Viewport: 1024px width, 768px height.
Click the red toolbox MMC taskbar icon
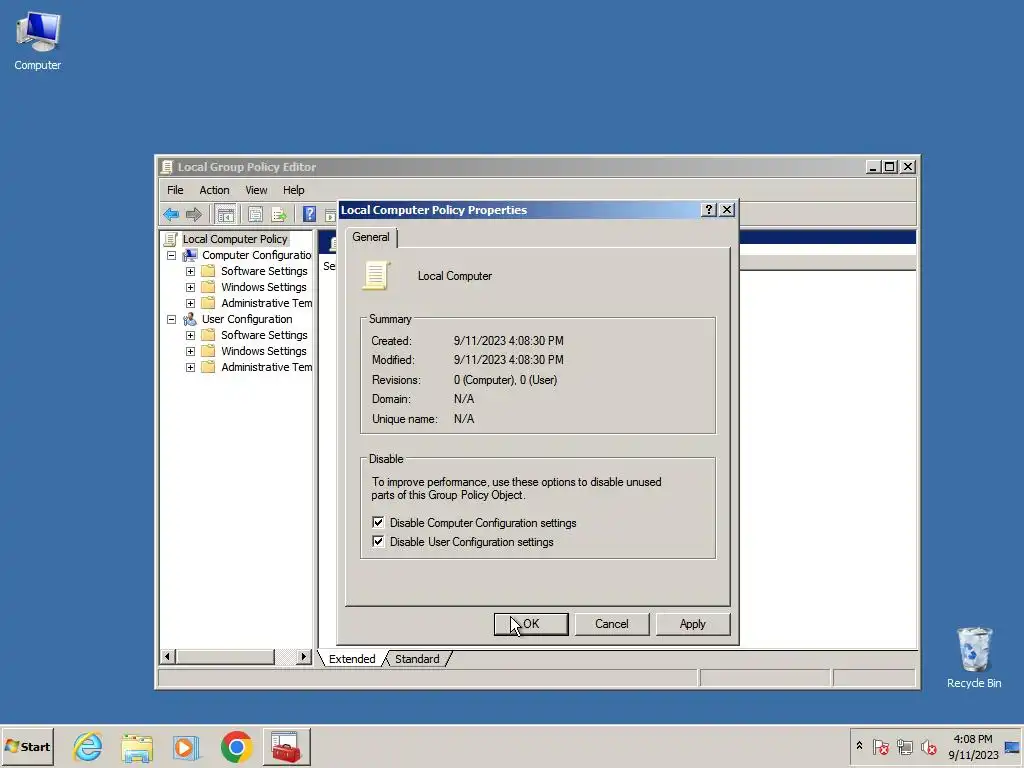pos(286,746)
